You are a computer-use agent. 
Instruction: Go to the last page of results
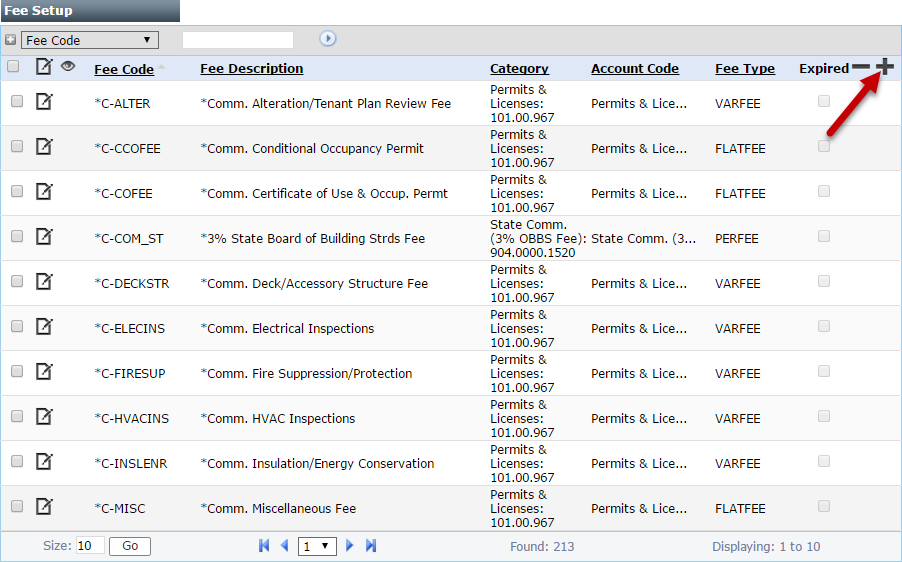(371, 546)
